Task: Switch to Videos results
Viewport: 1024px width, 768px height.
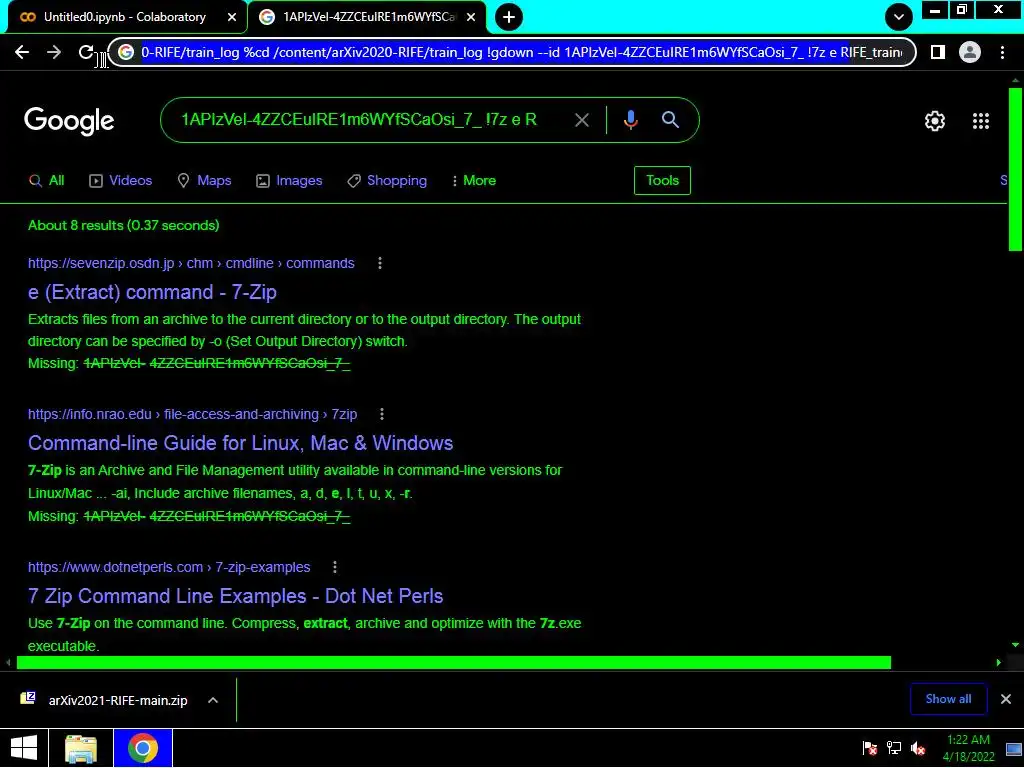Action: click(x=121, y=181)
